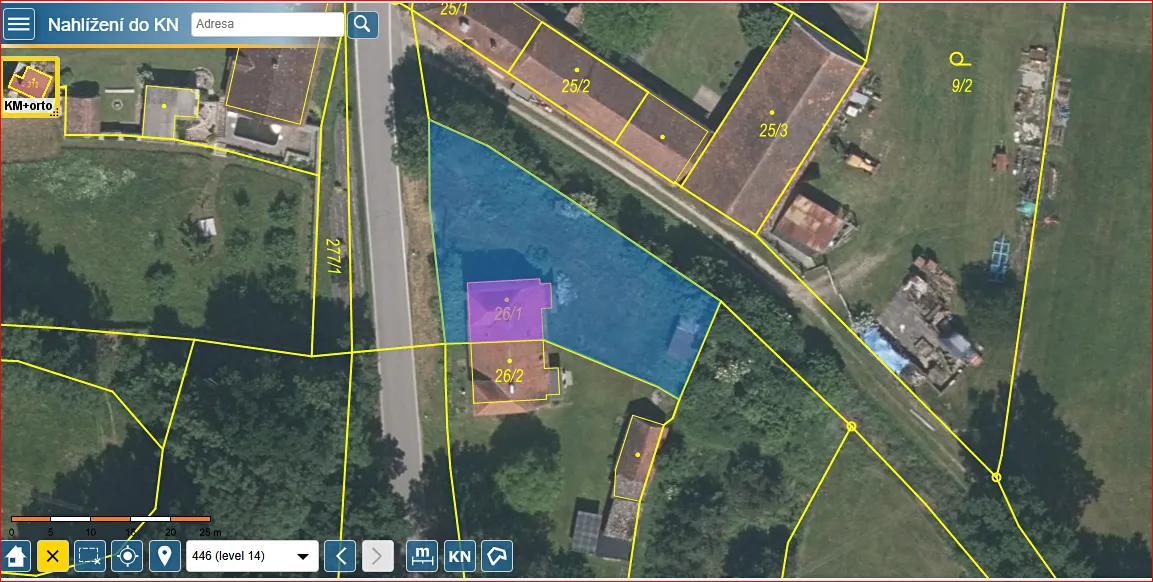The width and height of the screenshot is (1153, 582).
Task: Activate the rectangle selection tool
Action: click(x=90, y=556)
